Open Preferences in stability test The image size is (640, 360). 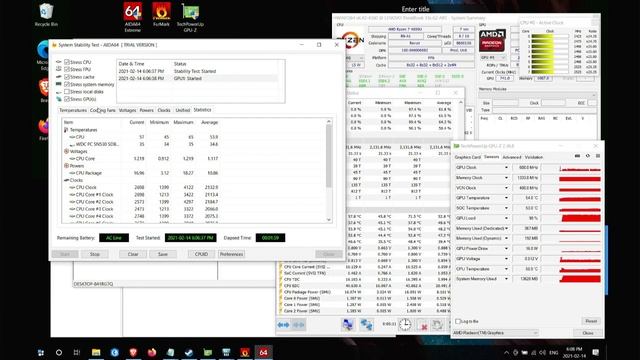pyautogui.click(x=231, y=254)
